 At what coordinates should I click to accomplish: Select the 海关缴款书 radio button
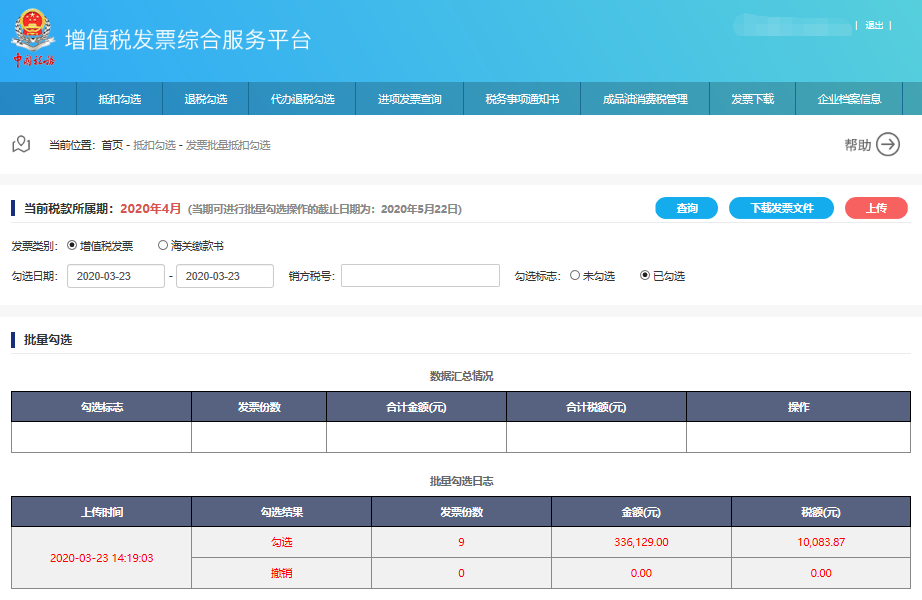(163, 245)
